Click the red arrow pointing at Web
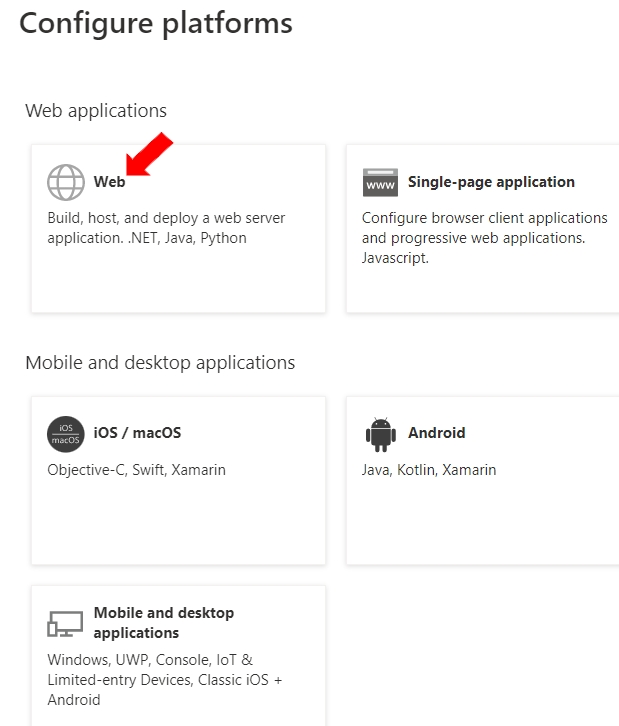 [148, 156]
